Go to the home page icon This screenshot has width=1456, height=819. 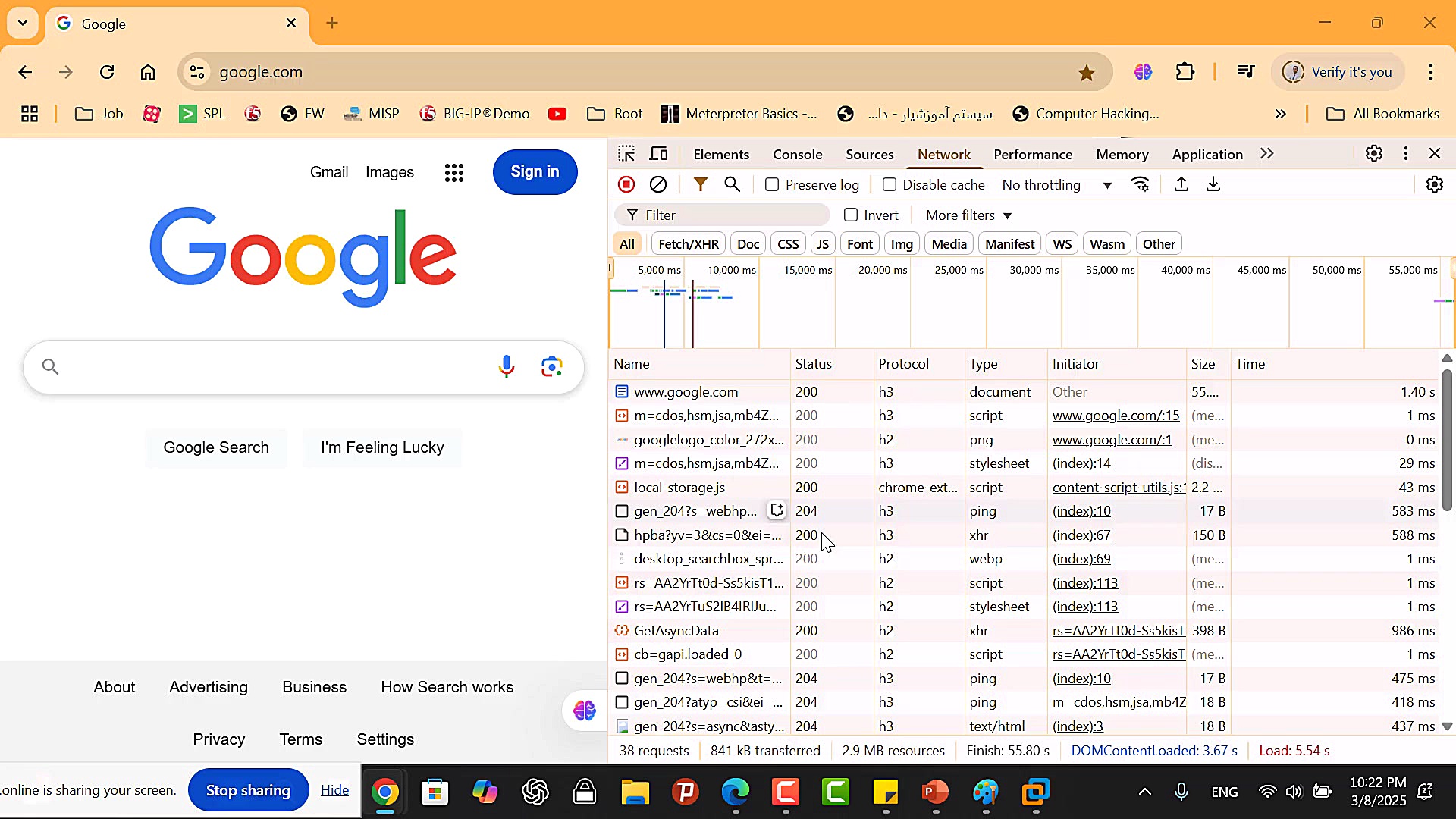[x=148, y=72]
